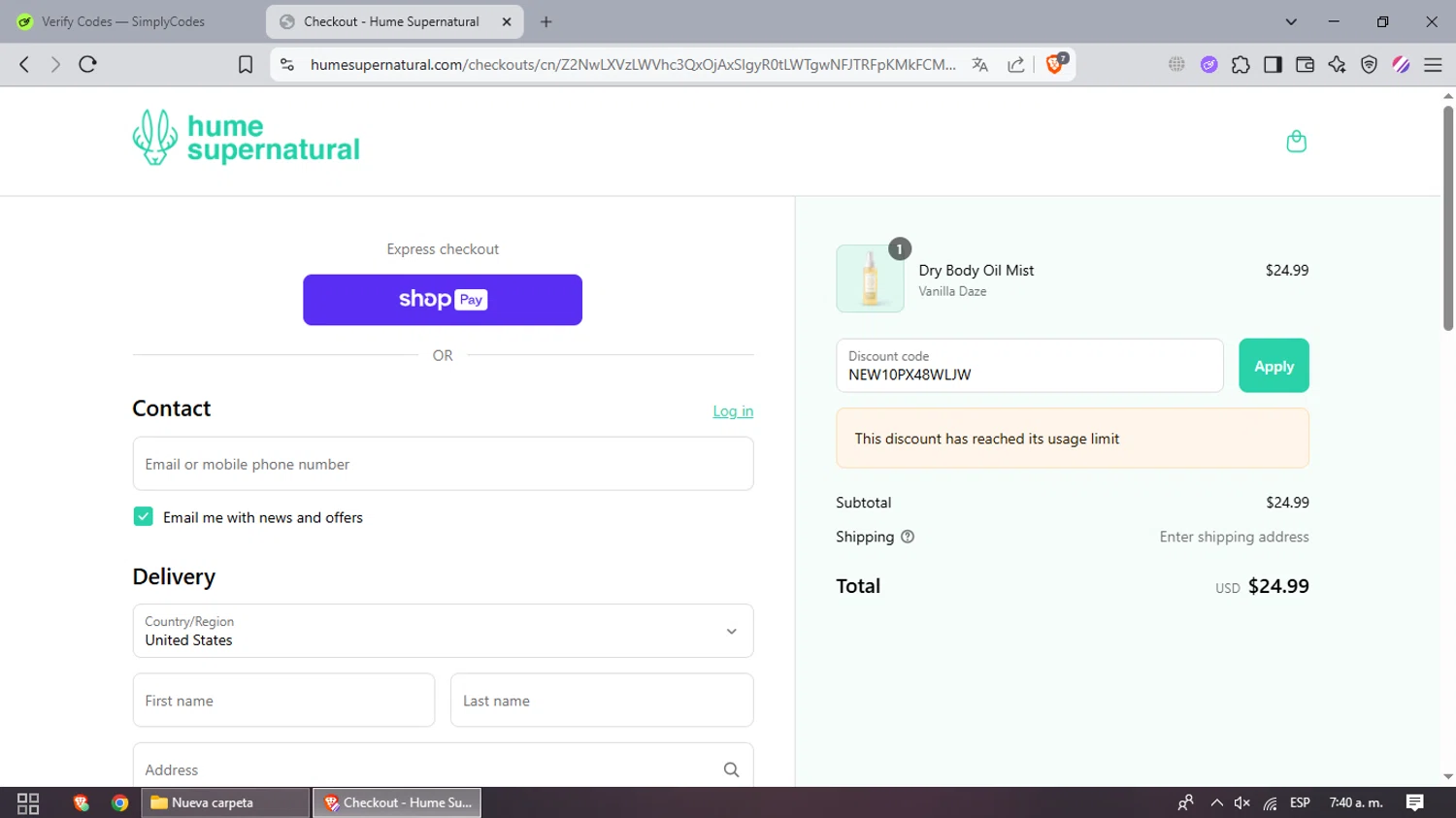Focus the Discount code field
Screen dimensions: 1456x818
coord(1029,366)
